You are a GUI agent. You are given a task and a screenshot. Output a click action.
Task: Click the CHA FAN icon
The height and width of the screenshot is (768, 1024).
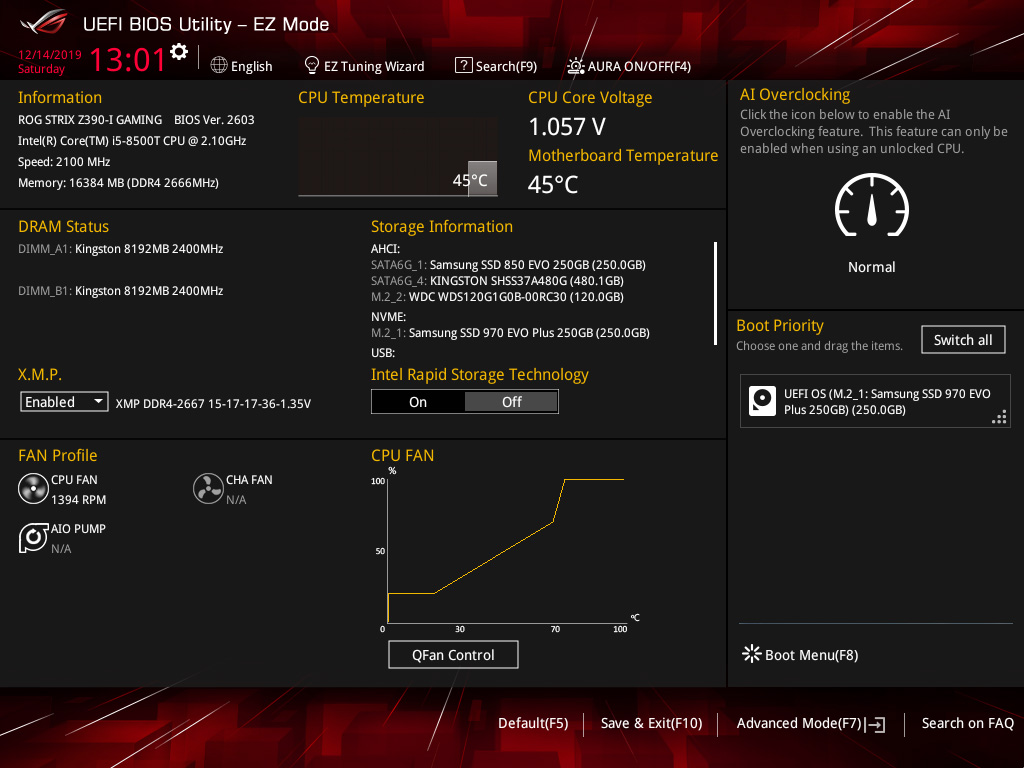(208, 489)
